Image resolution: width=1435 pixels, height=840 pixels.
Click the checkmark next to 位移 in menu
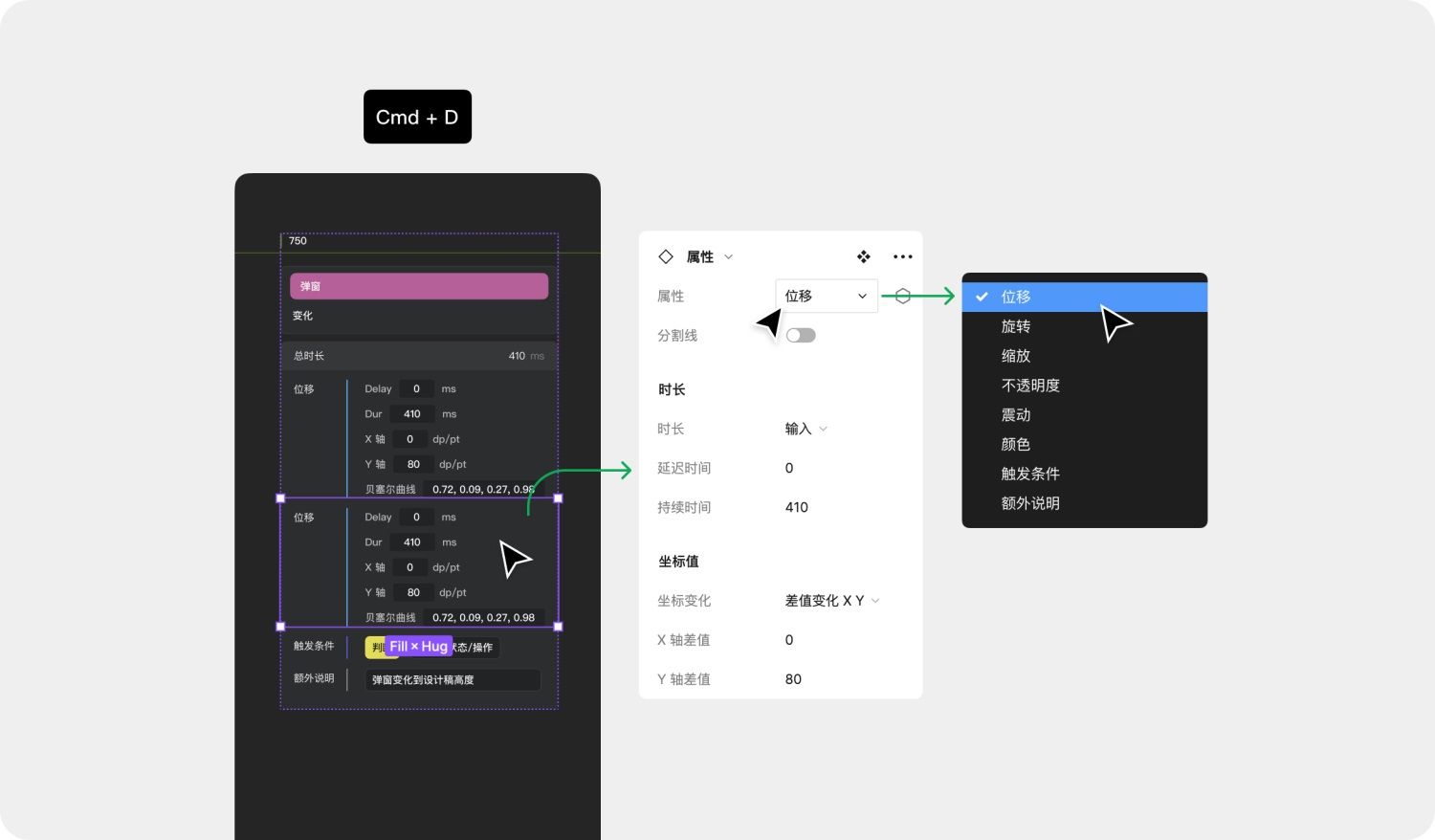coord(982,297)
